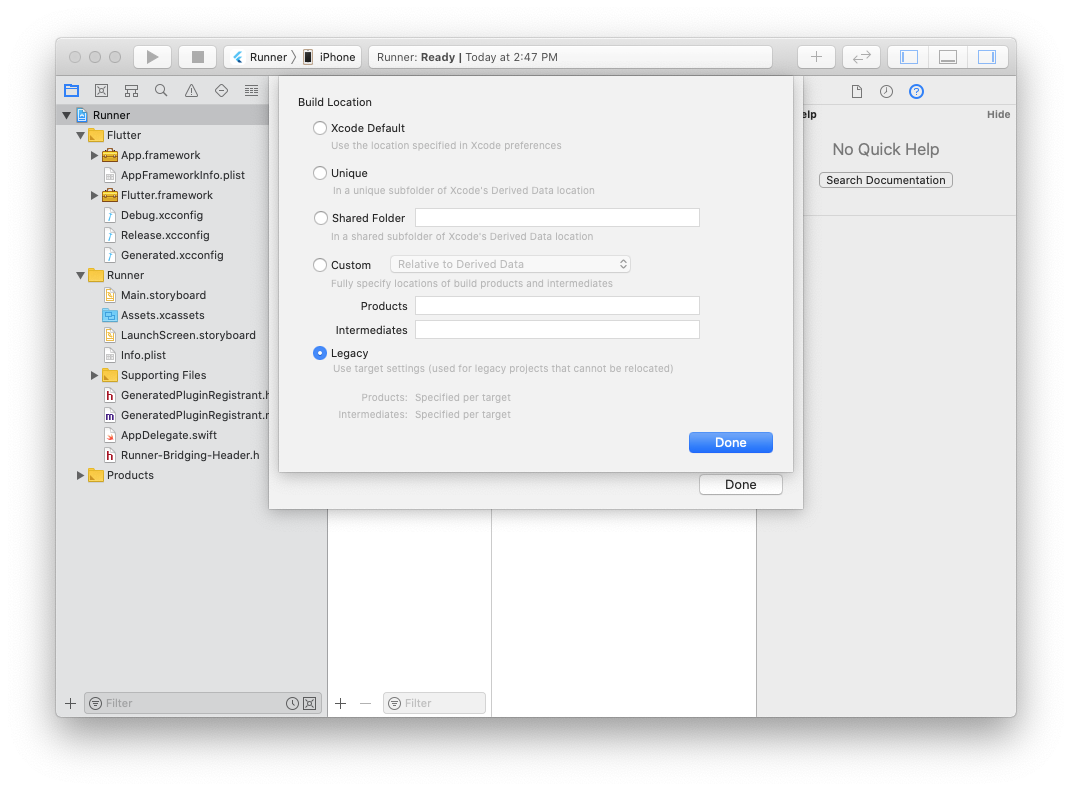Collapse the Runner project root
The width and height of the screenshot is (1072, 791).
tap(66, 115)
